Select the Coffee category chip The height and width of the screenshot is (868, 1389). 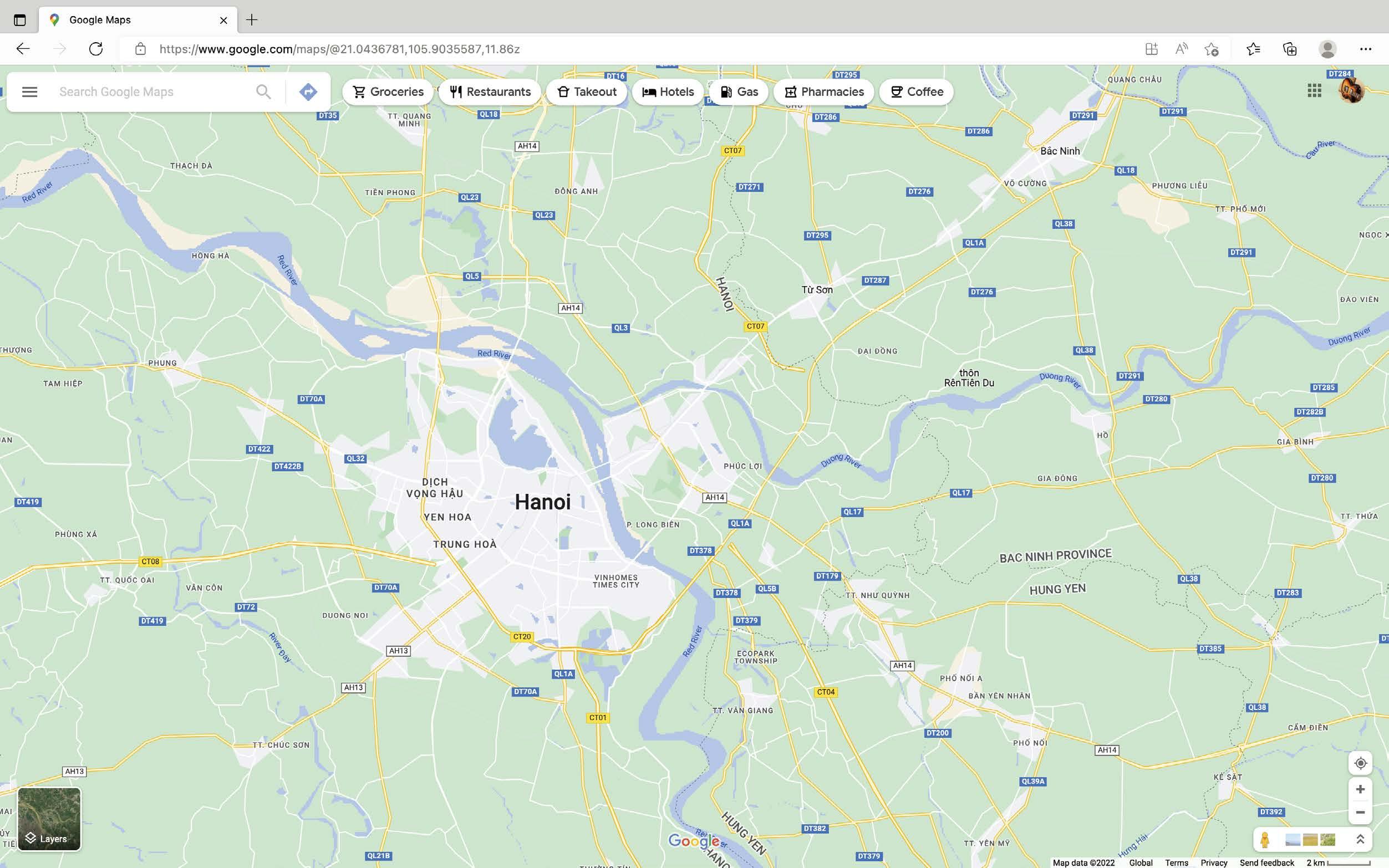(917, 92)
